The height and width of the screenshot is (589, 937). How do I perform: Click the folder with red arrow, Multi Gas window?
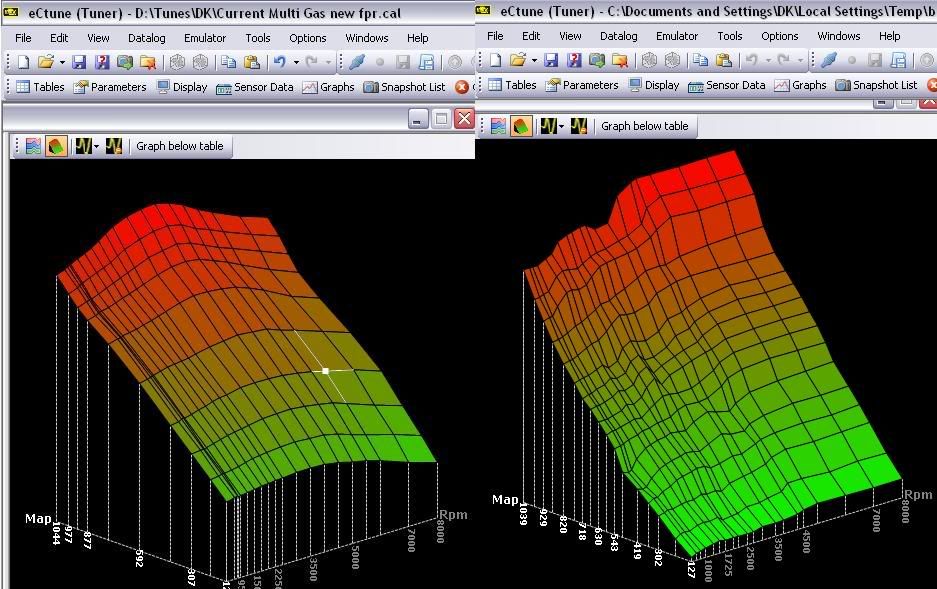pyautogui.click(x=147, y=62)
